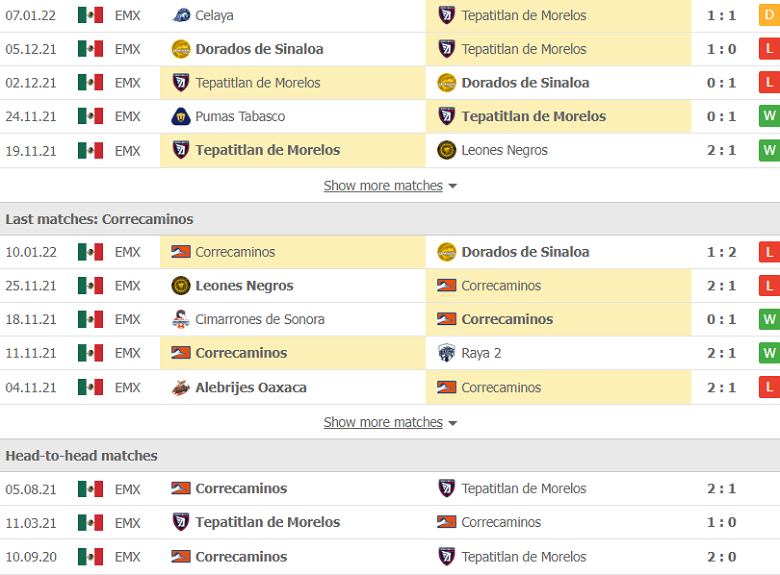Click the Pumas Tabasco crest icon
The image size is (780, 575).
pos(181,116)
